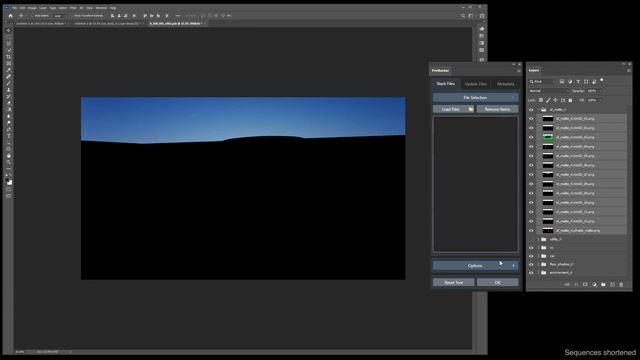Click the lock position icon in Layers
The width and height of the screenshot is (640, 360).
(556, 100)
